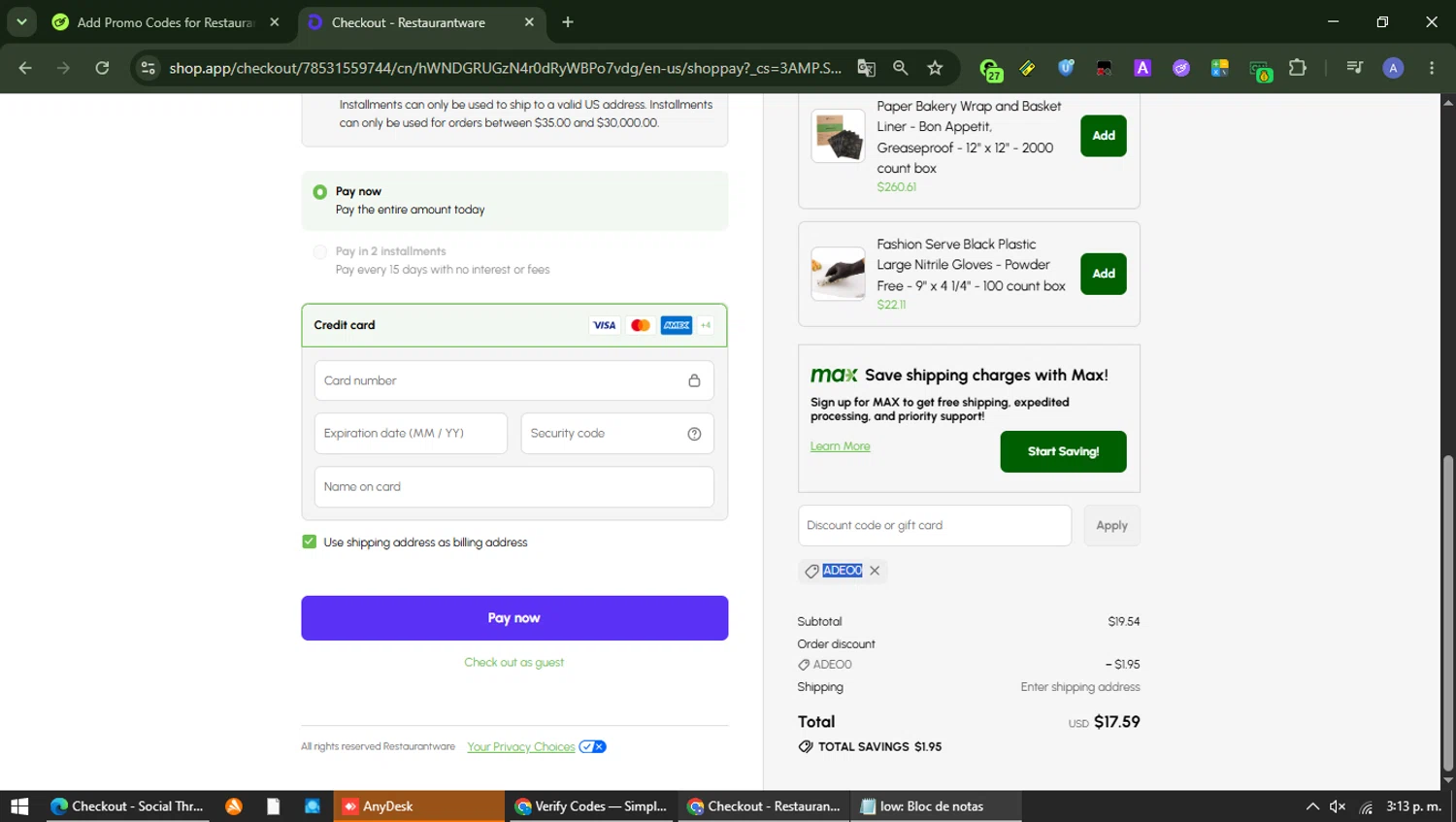Open the tab search dropdown arrow
Image resolution: width=1456 pixels, height=822 pixels.
tap(21, 21)
